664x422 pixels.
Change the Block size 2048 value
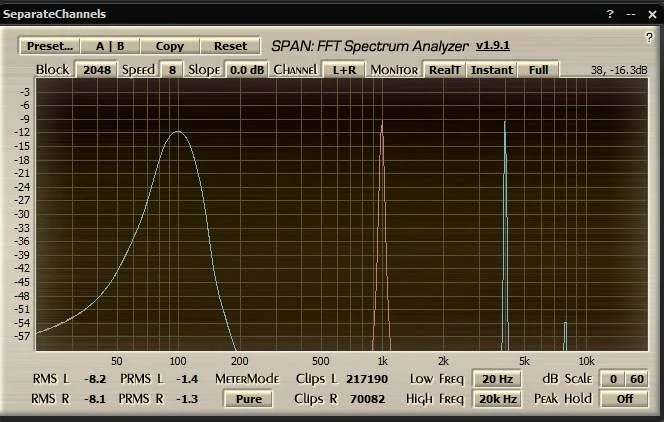coord(96,70)
